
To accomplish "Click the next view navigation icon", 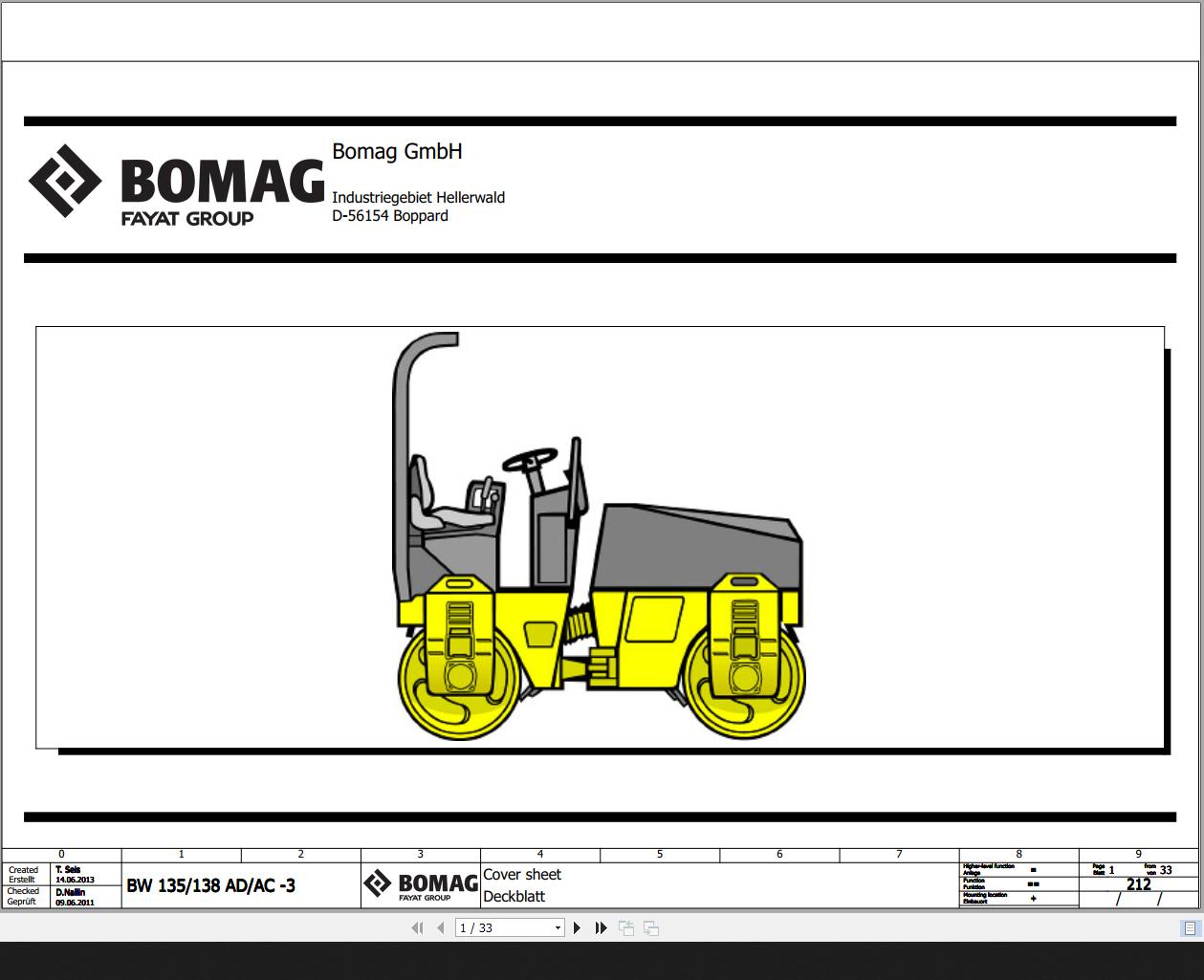I will (651, 927).
